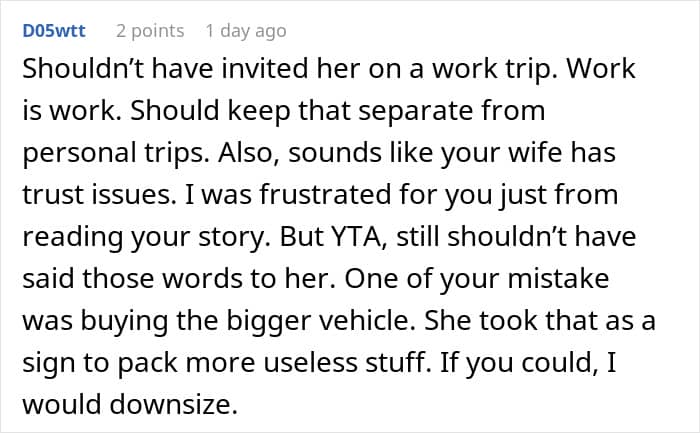The width and height of the screenshot is (700, 433).
Task: Select the words 'trust issues'
Action: pos(100,195)
